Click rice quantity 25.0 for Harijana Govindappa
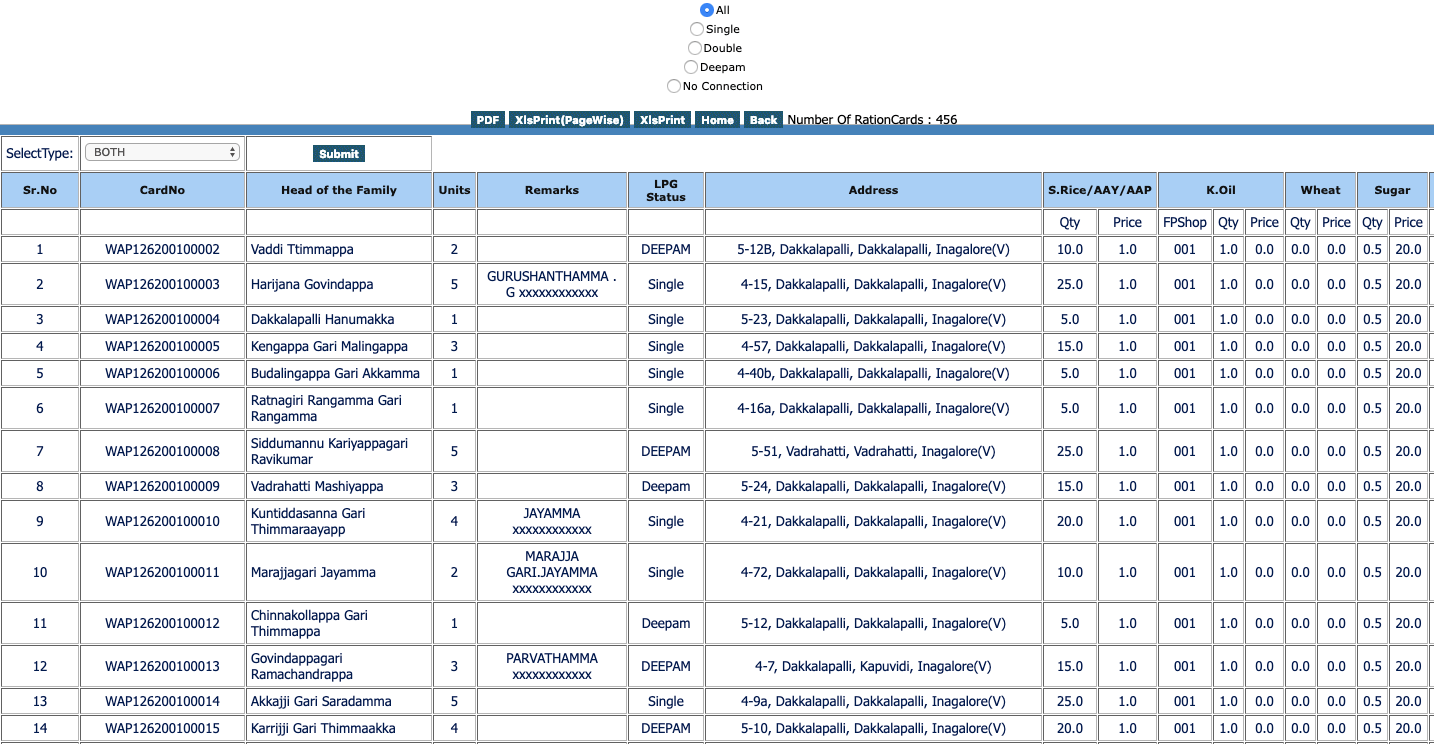 1070,284
